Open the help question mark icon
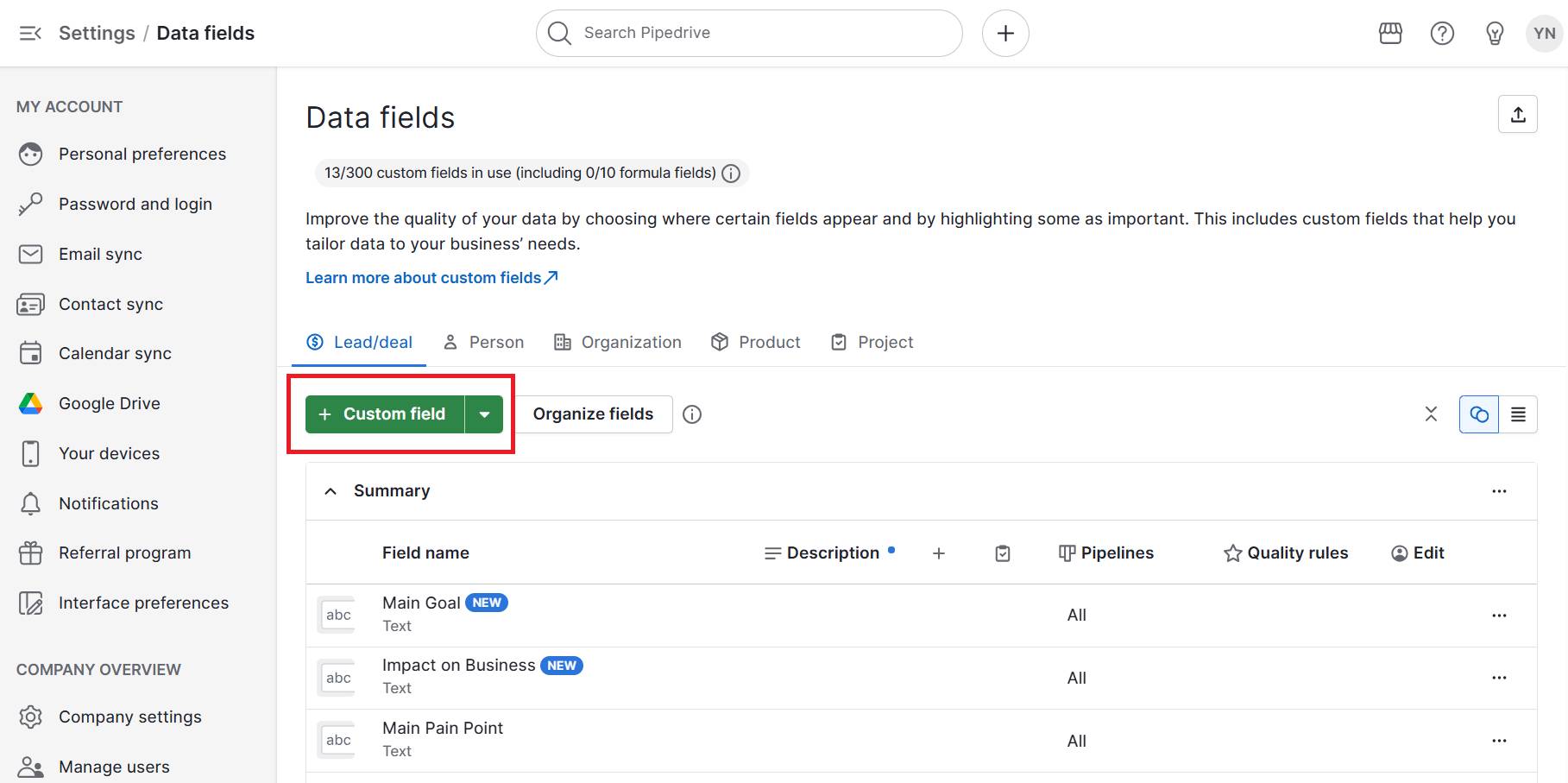 (x=1442, y=33)
